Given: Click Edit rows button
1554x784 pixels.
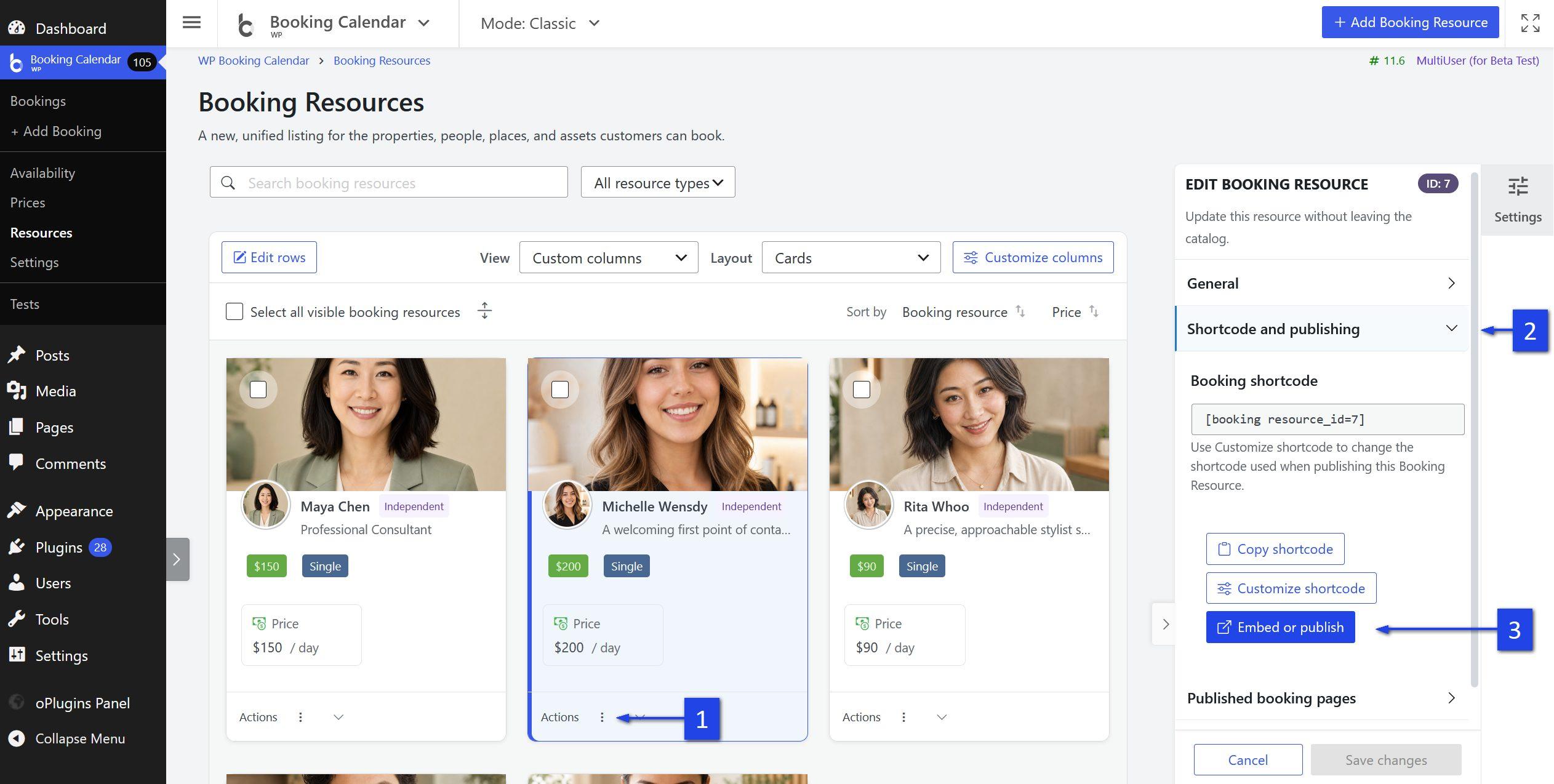Looking at the screenshot, I should 269,257.
